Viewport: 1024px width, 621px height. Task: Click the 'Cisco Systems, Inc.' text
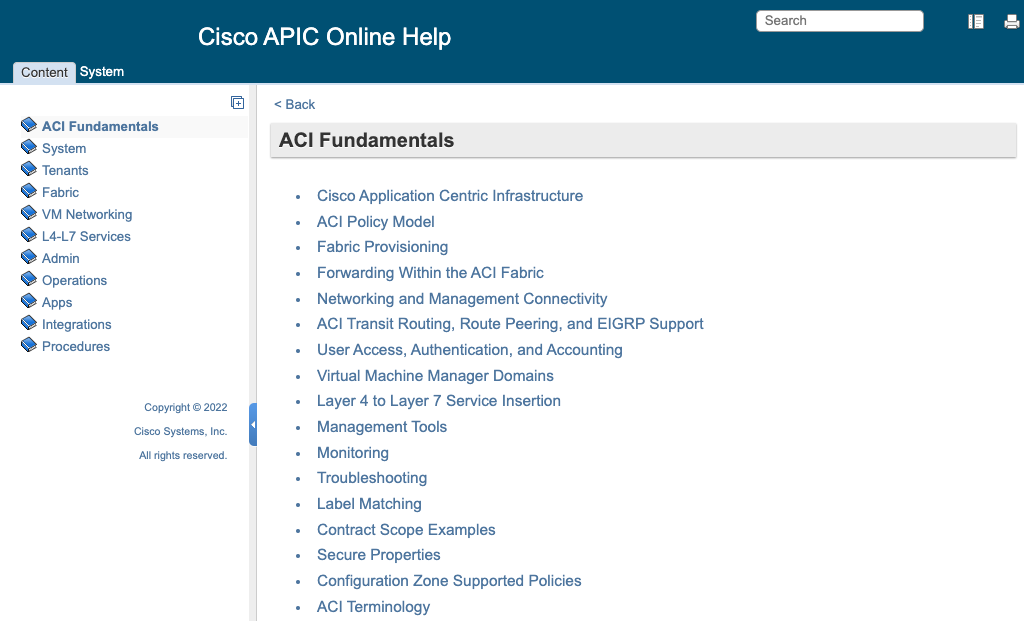180,432
